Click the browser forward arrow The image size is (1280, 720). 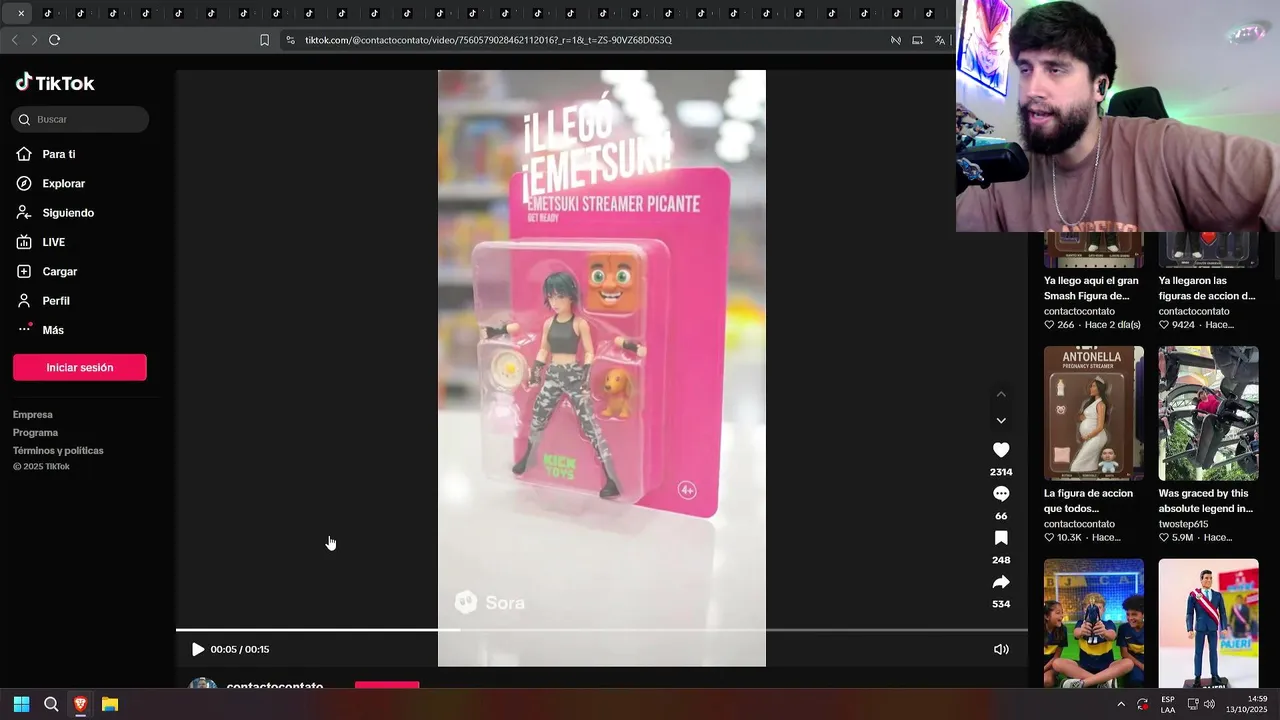pos(34,40)
